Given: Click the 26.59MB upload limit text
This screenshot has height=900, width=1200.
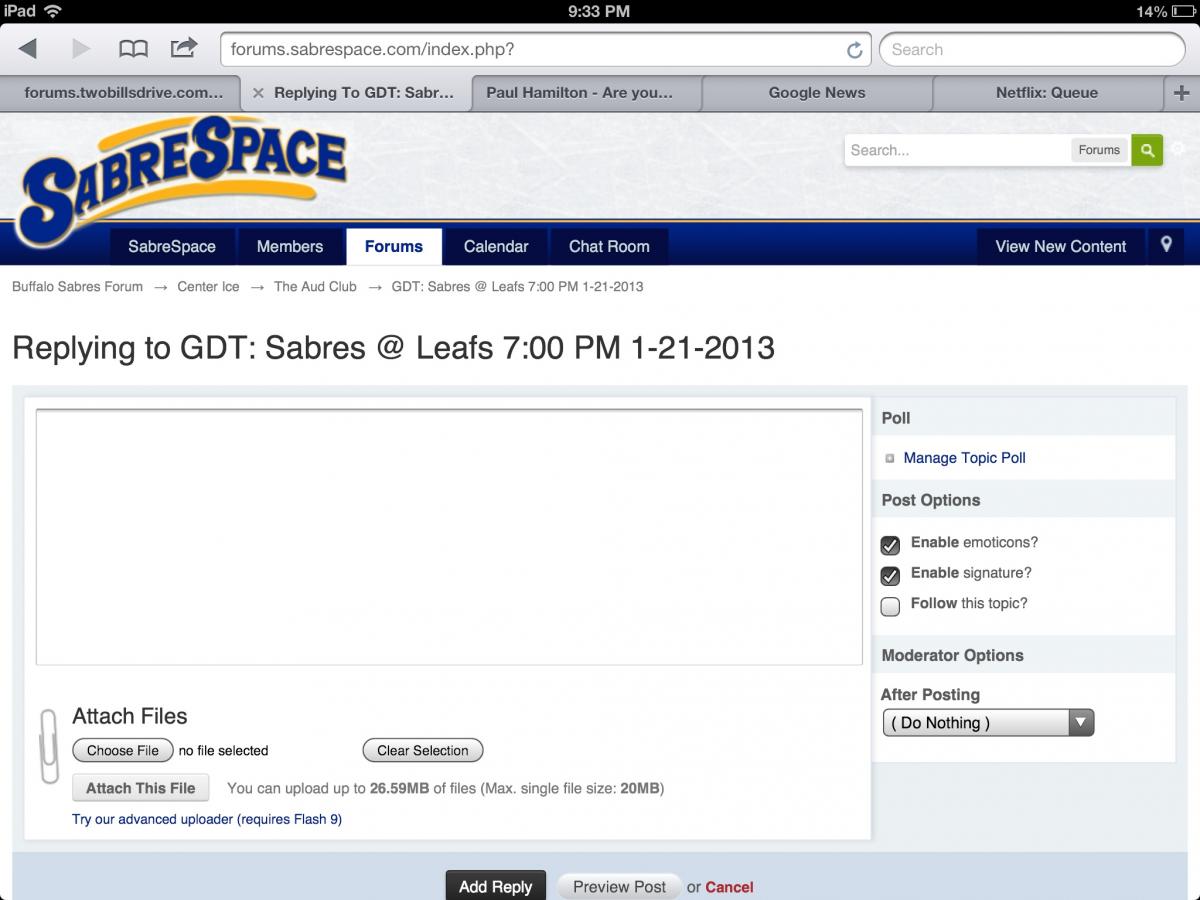Looking at the screenshot, I should point(399,788).
